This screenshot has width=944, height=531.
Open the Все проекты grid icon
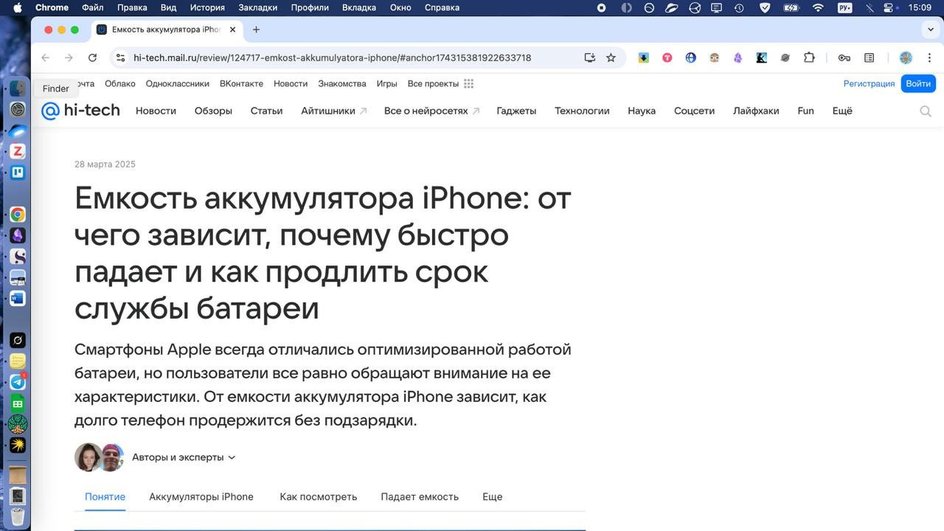tap(468, 84)
